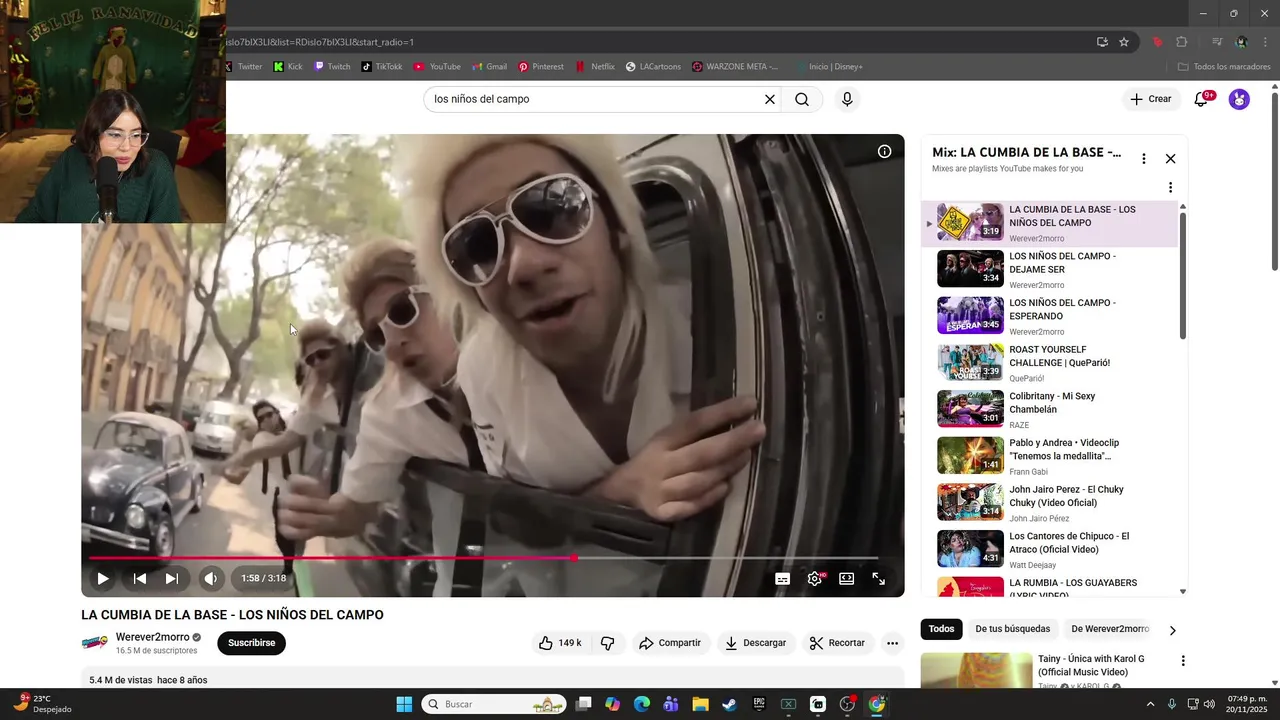The height and width of the screenshot is (720, 1280).
Task: Click the search field with los niños del campo
Action: pos(596,99)
